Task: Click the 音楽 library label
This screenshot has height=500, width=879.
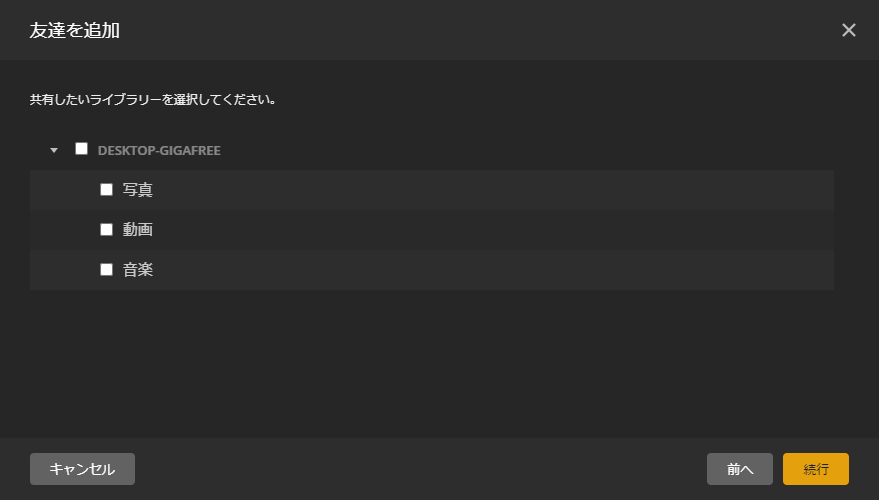Action: coord(137,270)
